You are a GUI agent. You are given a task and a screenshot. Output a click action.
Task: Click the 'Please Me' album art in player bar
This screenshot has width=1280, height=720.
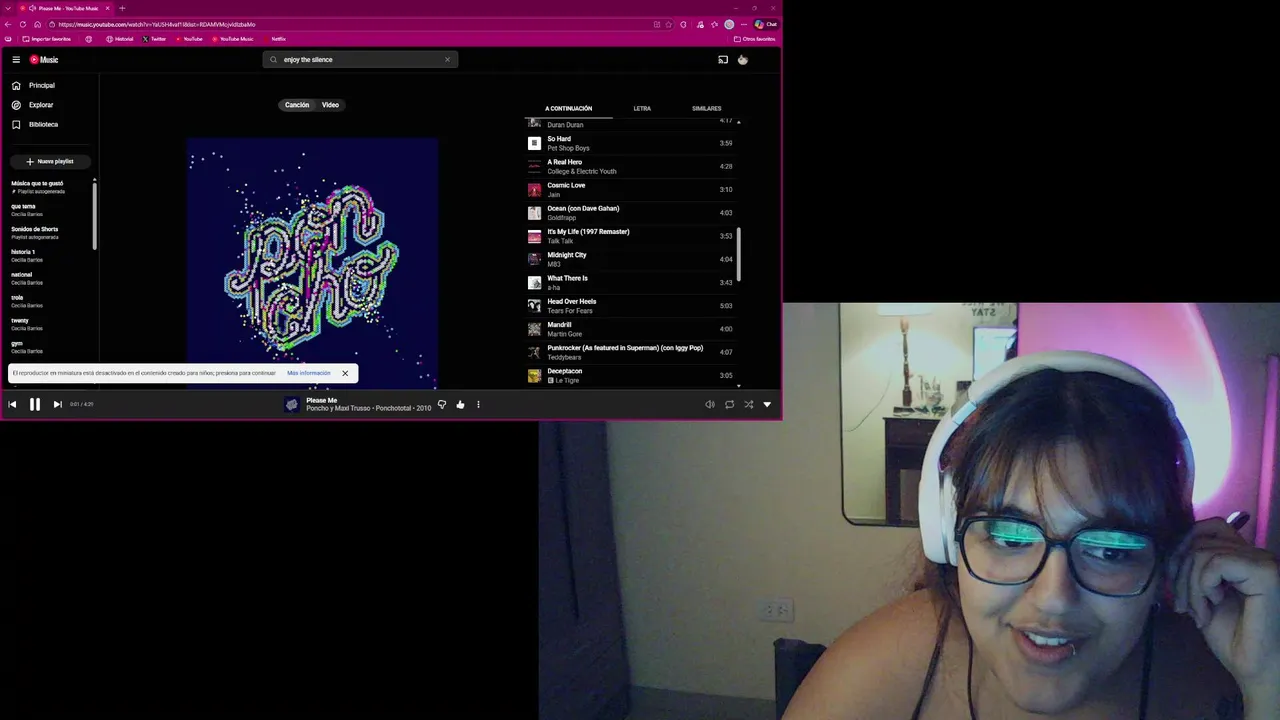pyautogui.click(x=291, y=404)
